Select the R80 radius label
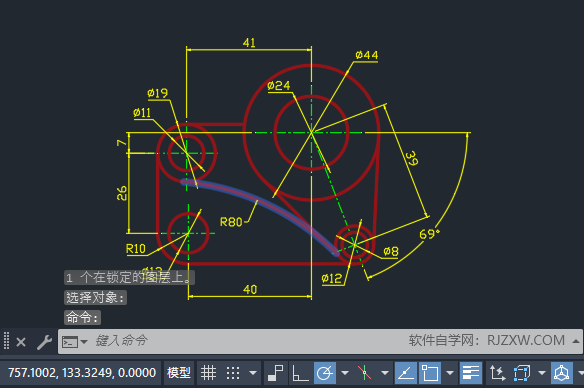Viewport: 584px width, 388px height. pos(231,222)
